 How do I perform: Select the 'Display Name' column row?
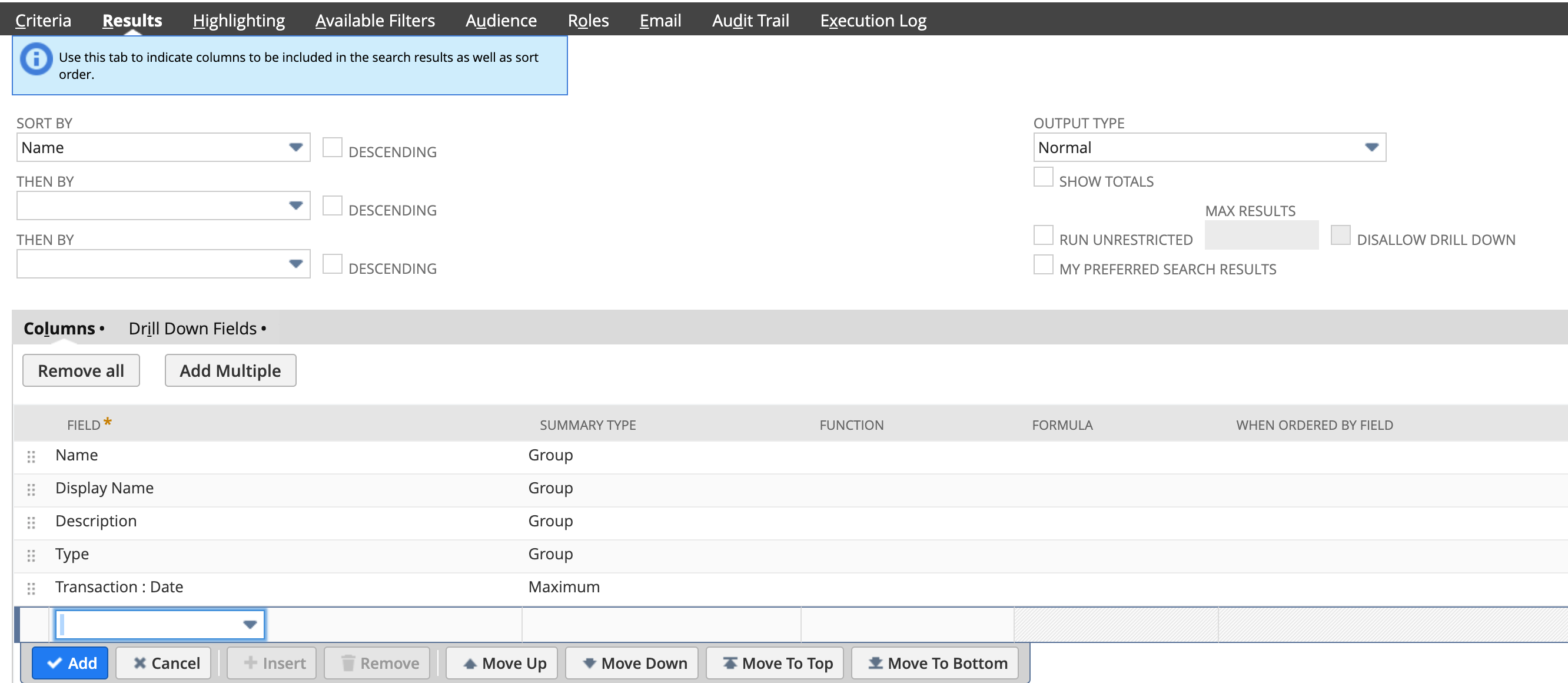[790, 489]
